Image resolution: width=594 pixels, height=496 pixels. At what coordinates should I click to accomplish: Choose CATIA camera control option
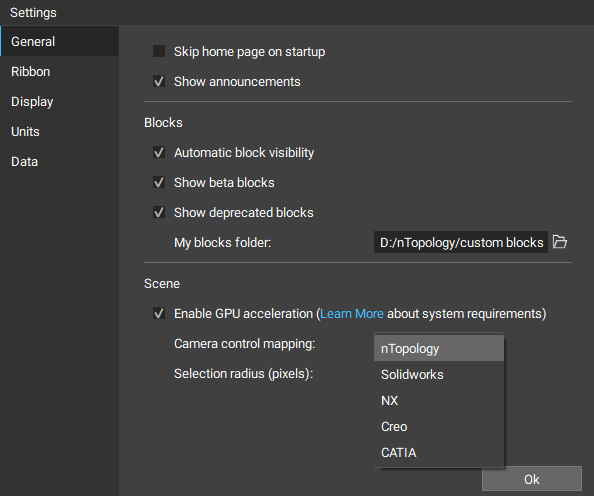(x=439, y=453)
